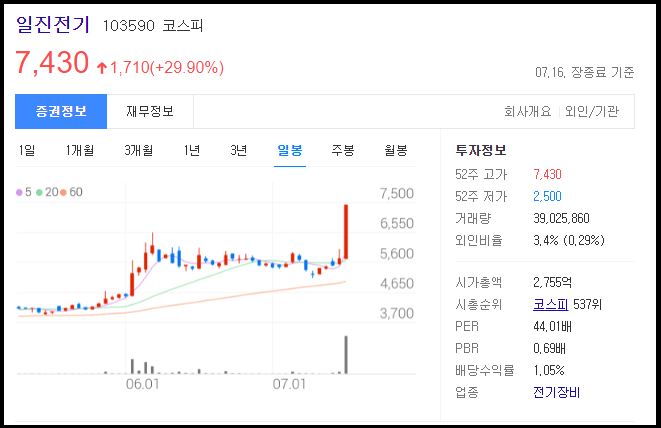Open the 회사개요 link
661x428 pixels.
[x=528, y=111]
